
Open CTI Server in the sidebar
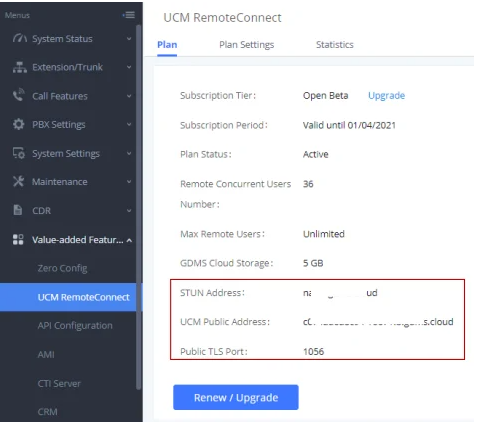pyautogui.click(x=59, y=383)
